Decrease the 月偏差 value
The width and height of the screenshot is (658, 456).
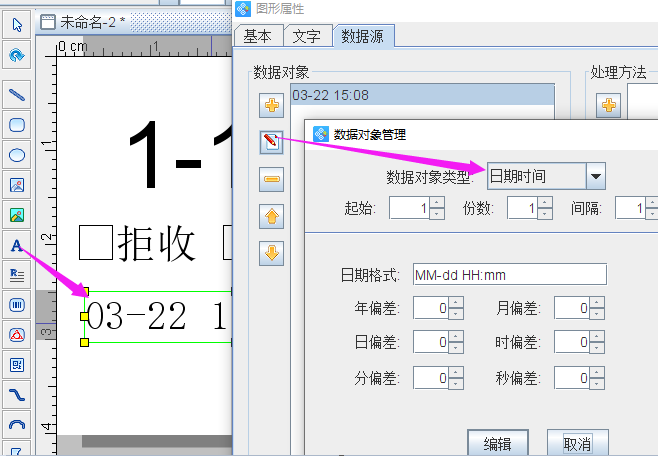click(597, 314)
